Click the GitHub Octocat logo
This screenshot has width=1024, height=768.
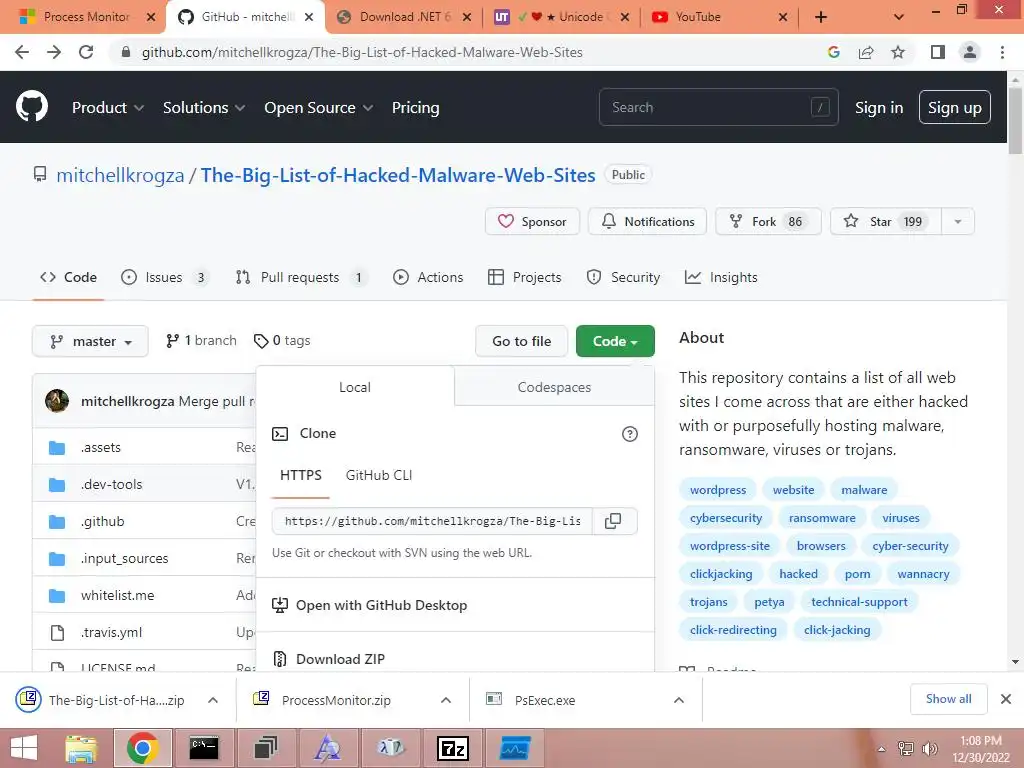[x=31, y=107]
